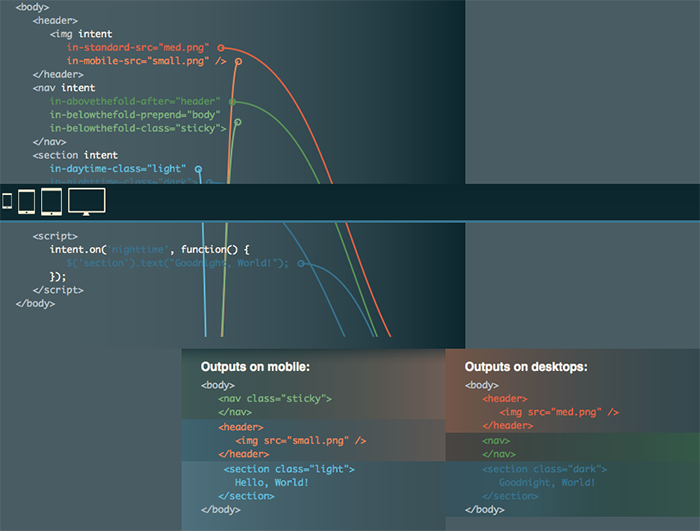Click the '<nav intent' code line
Viewport: 700px width, 531px height.
click(64, 88)
